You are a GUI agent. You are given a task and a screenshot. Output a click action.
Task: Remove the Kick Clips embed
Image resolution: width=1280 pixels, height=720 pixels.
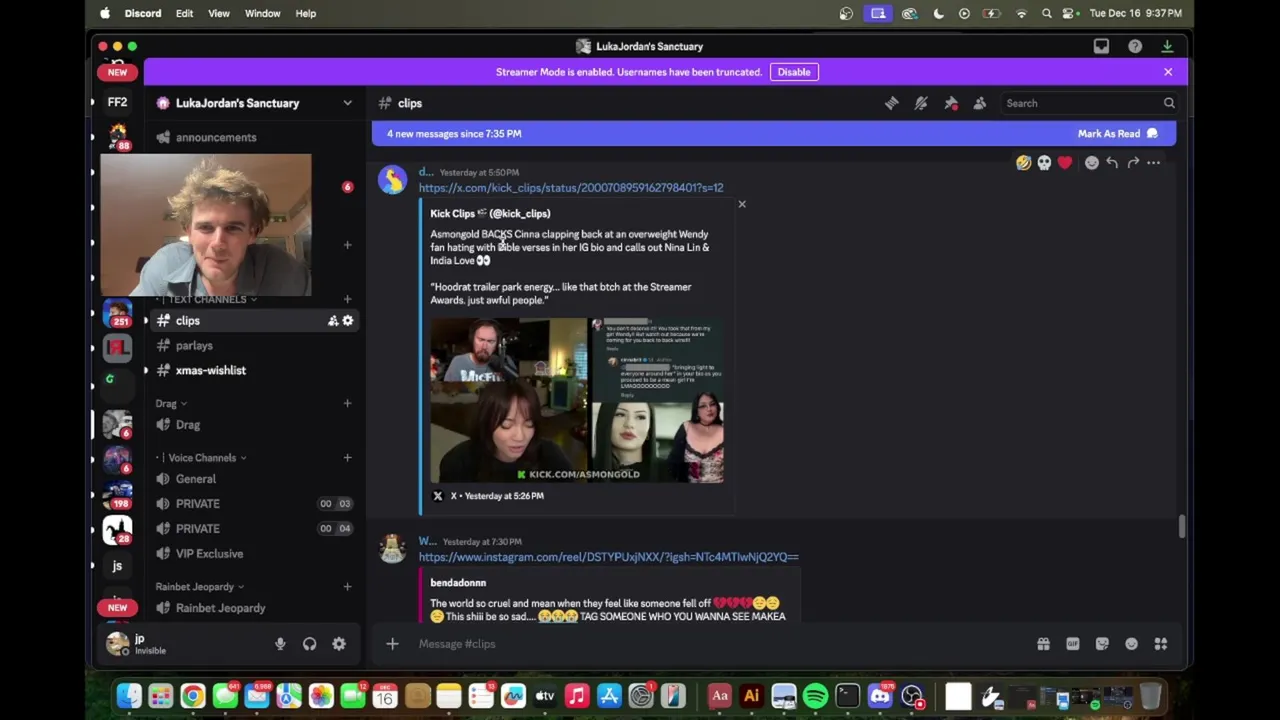(x=742, y=204)
